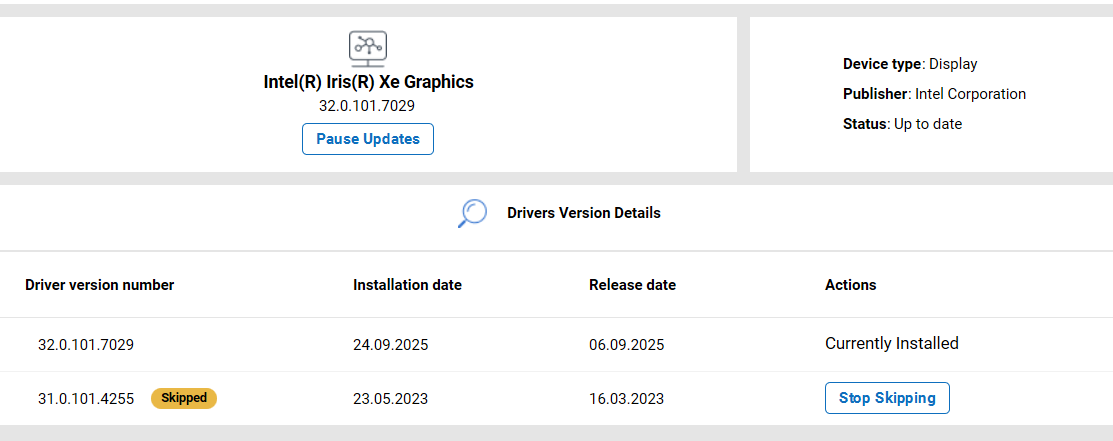1113x441 pixels.
Task: Select the Intel(R) Iris(R) Xe Graphics title
Action: coord(368,82)
